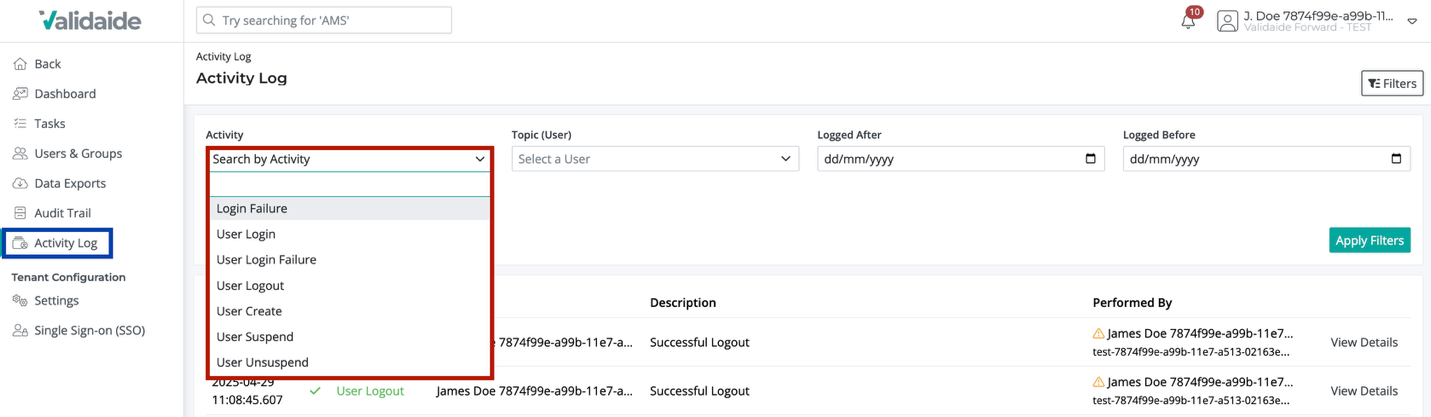Go to Dashboard in sidebar

(65, 94)
